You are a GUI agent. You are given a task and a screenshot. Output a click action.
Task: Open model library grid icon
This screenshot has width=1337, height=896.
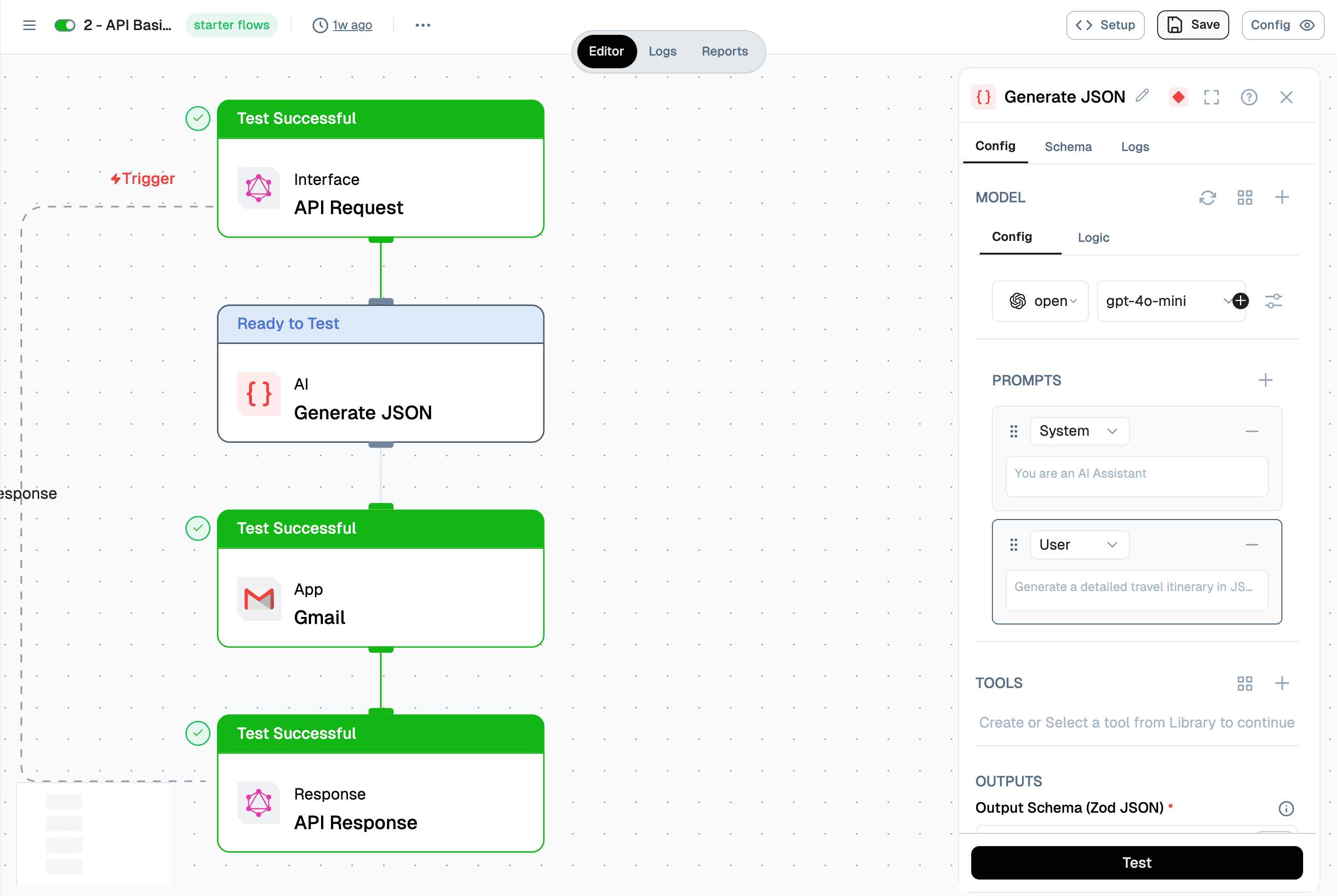coord(1244,198)
